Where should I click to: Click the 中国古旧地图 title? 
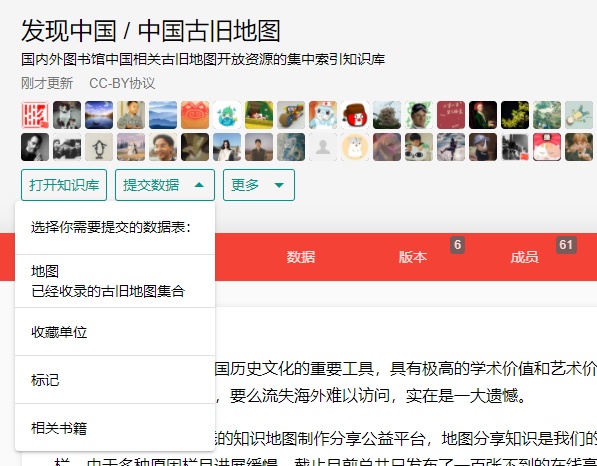[209, 31]
